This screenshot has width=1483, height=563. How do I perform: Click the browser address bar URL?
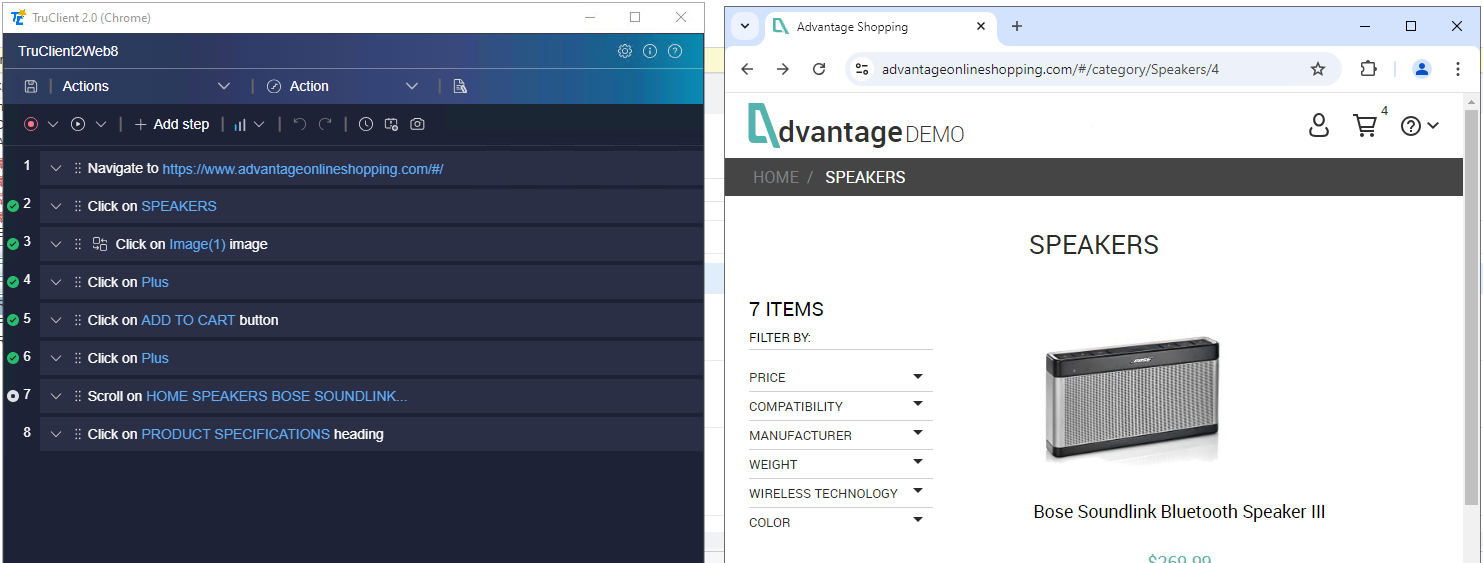[x=1050, y=69]
